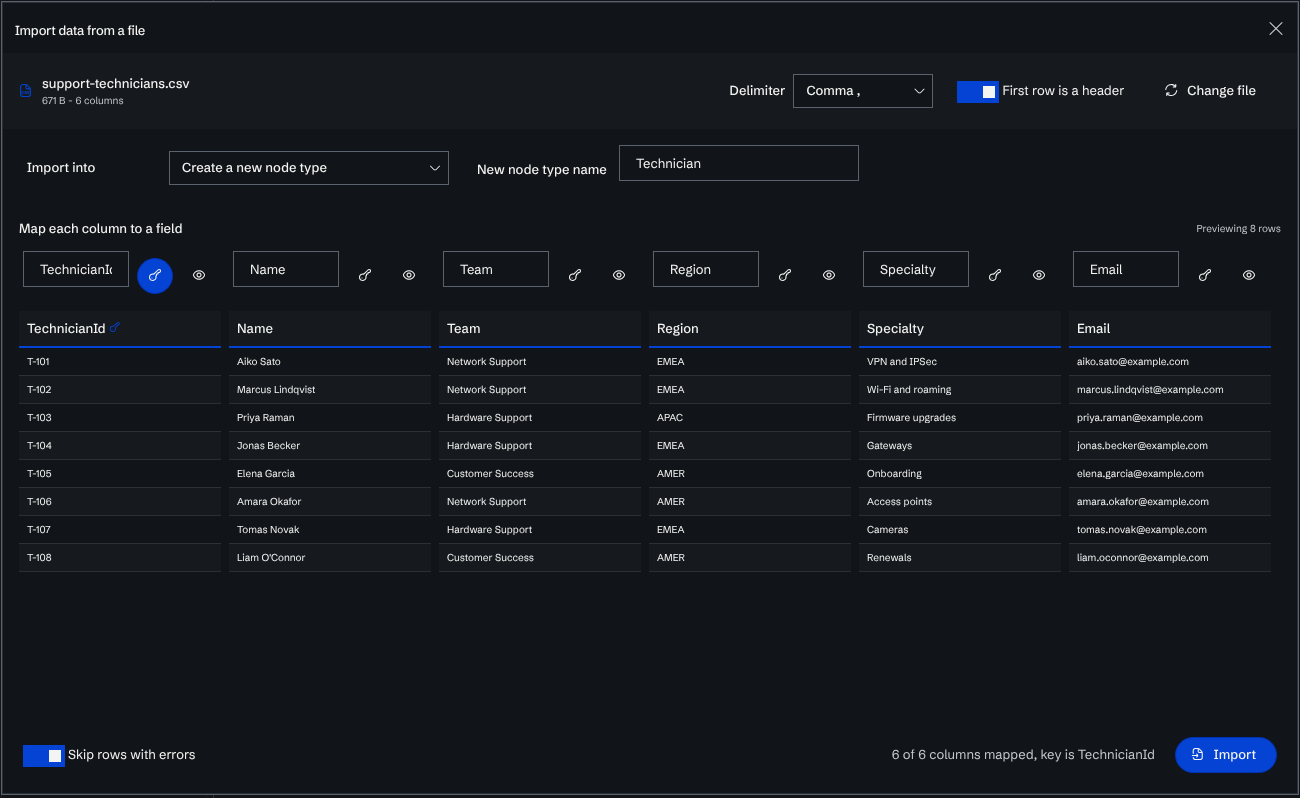This screenshot has width=1300, height=798.
Task: Close the import dialog
Action: coord(1276,29)
